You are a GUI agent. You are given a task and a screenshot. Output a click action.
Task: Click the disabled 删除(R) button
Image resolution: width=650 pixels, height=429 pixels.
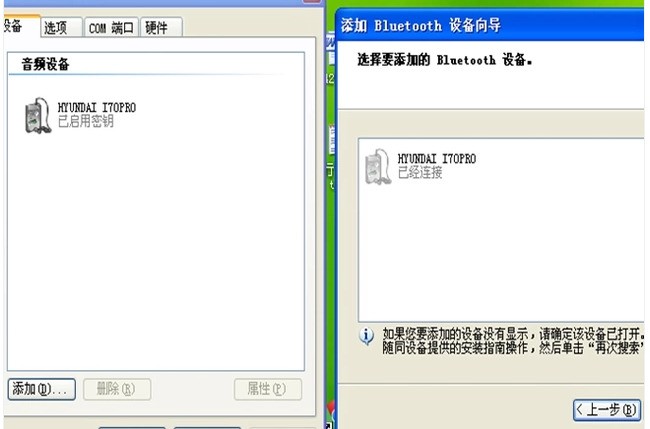[x=116, y=389]
